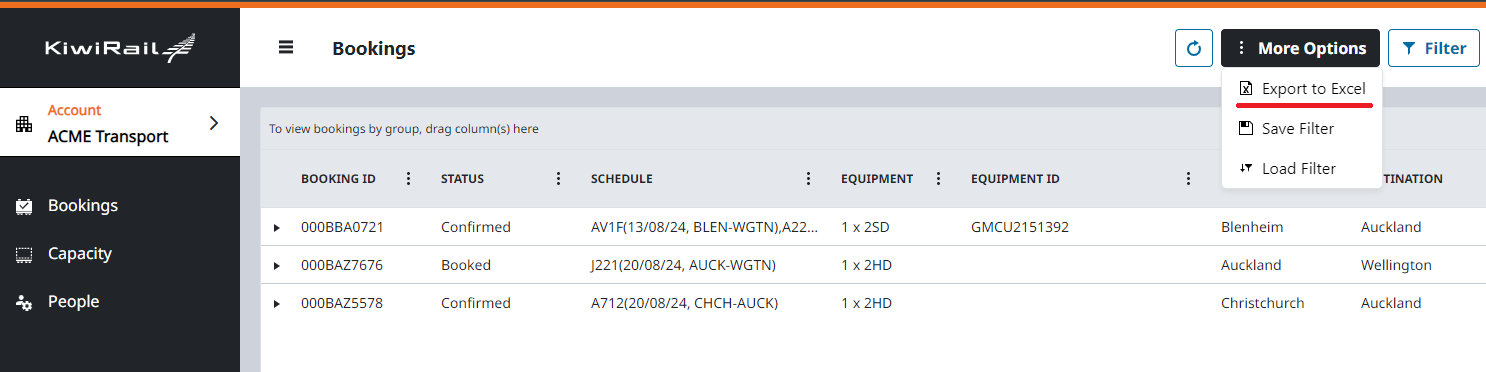Expand booking row 000BBA0721
The image size is (1486, 372).
tap(277, 228)
